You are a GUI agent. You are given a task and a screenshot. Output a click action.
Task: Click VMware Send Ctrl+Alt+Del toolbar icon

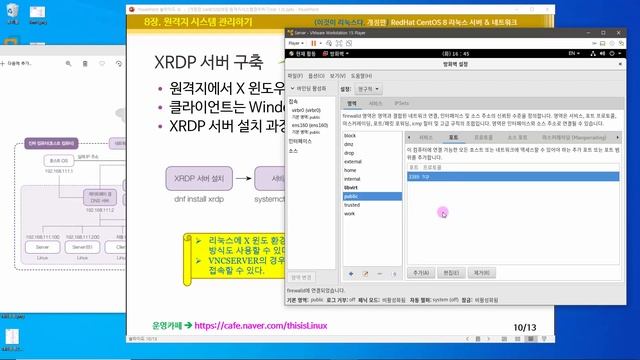[x=329, y=43]
